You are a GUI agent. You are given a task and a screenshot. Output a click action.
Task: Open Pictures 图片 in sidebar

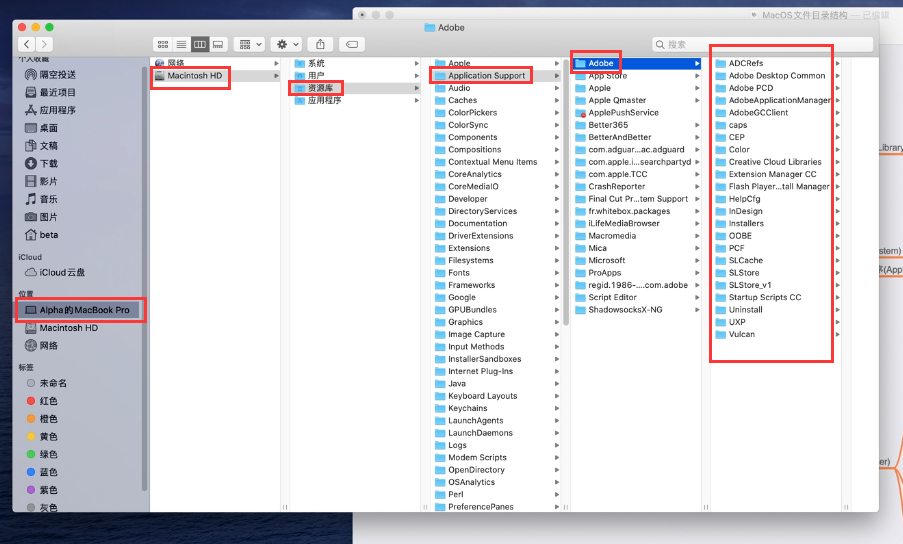(41, 217)
